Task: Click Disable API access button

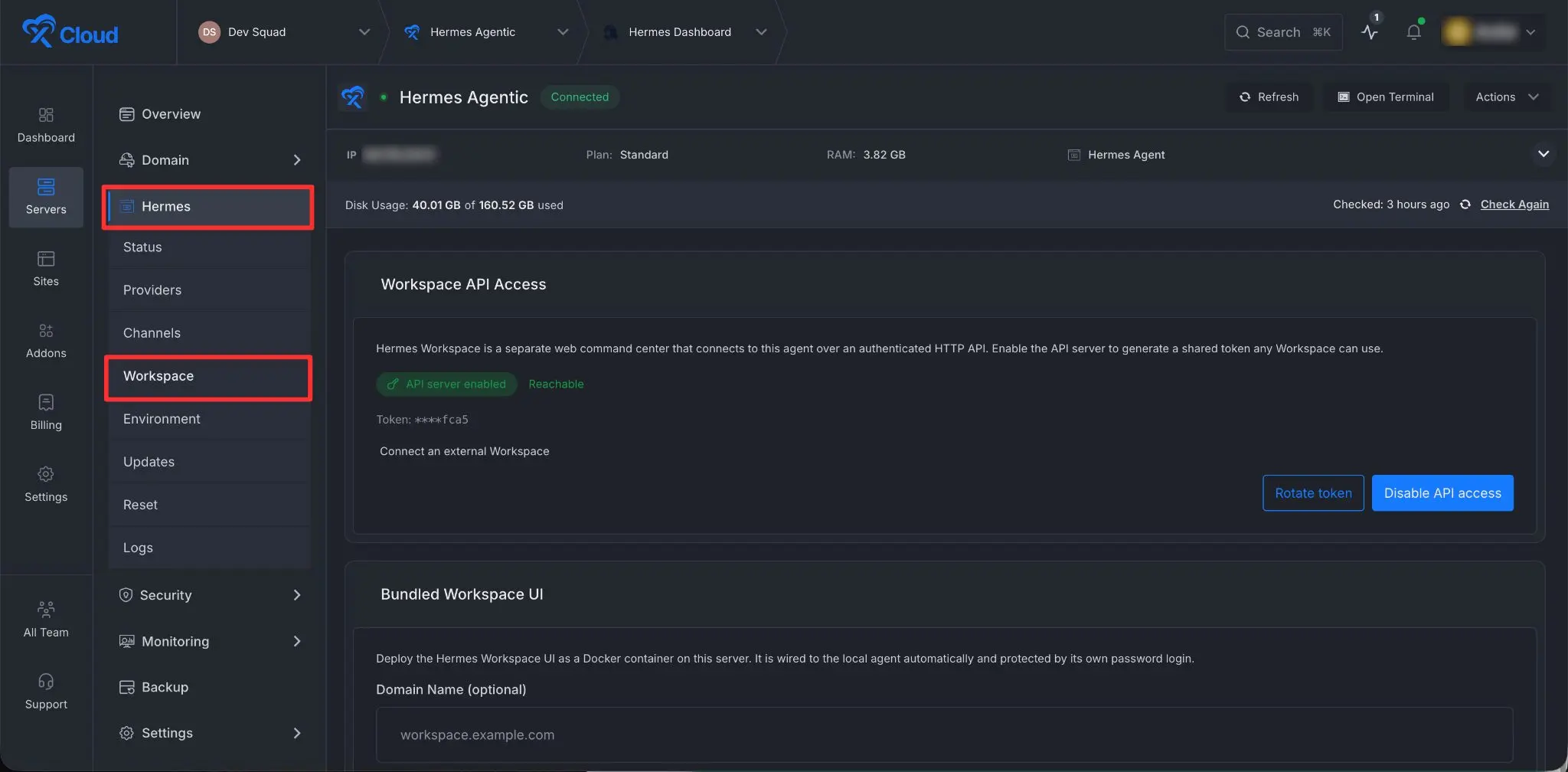Action: pos(1442,493)
